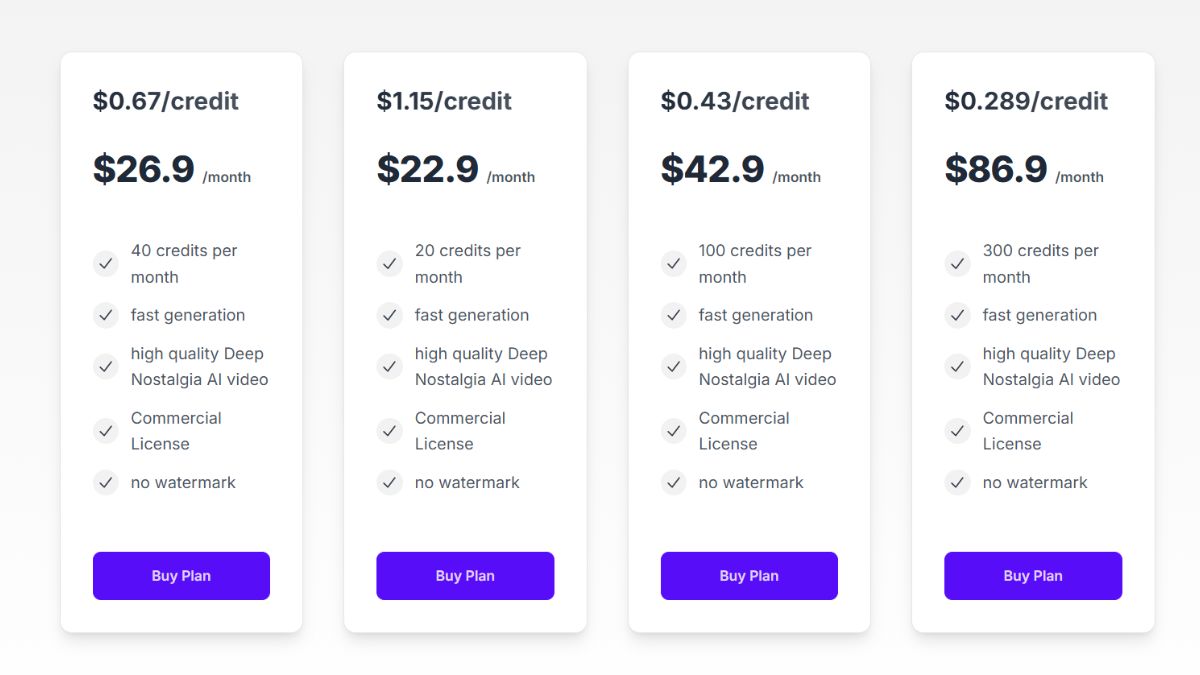Click no watermark checkmark in $0.289/credit card
Viewport: 1200px width, 675px height.
coord(958,482)
